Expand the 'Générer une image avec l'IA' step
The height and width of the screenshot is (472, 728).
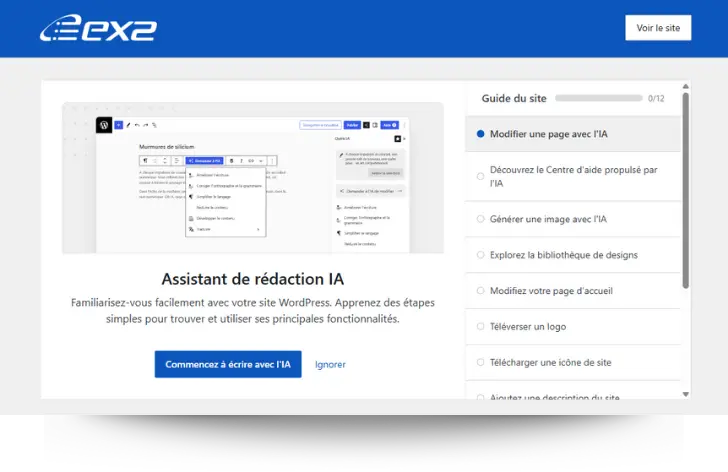(548, 219)
